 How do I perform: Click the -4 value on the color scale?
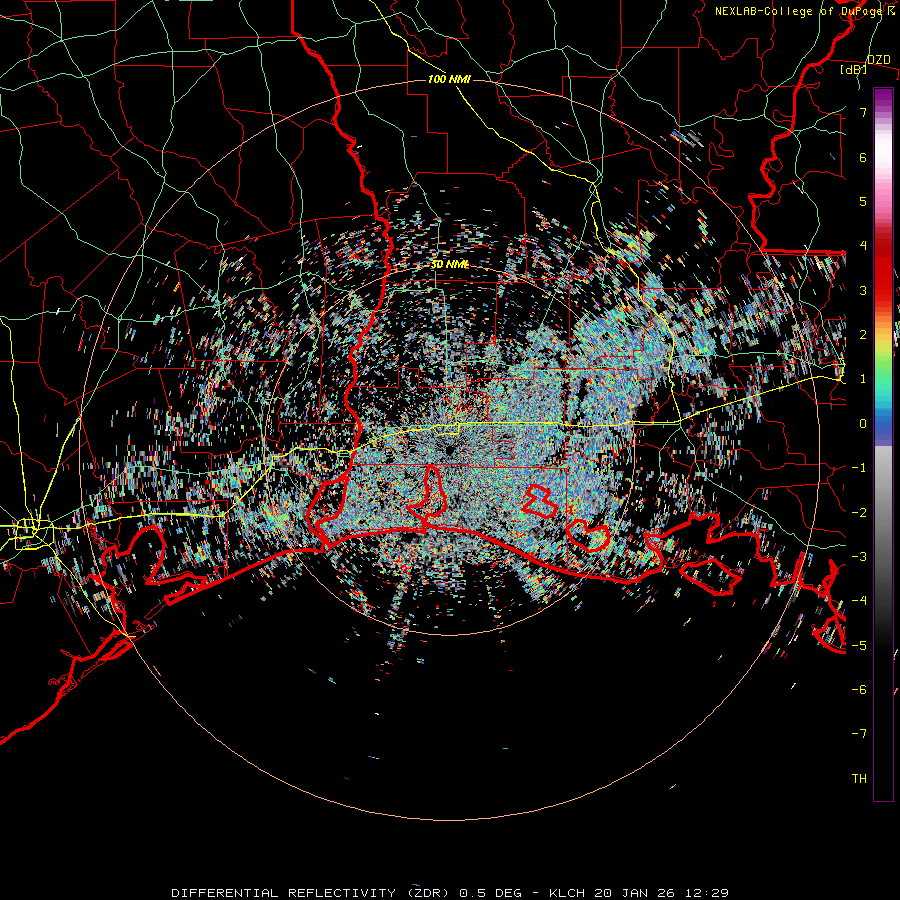pyautogui.click(x=859, y=601)
